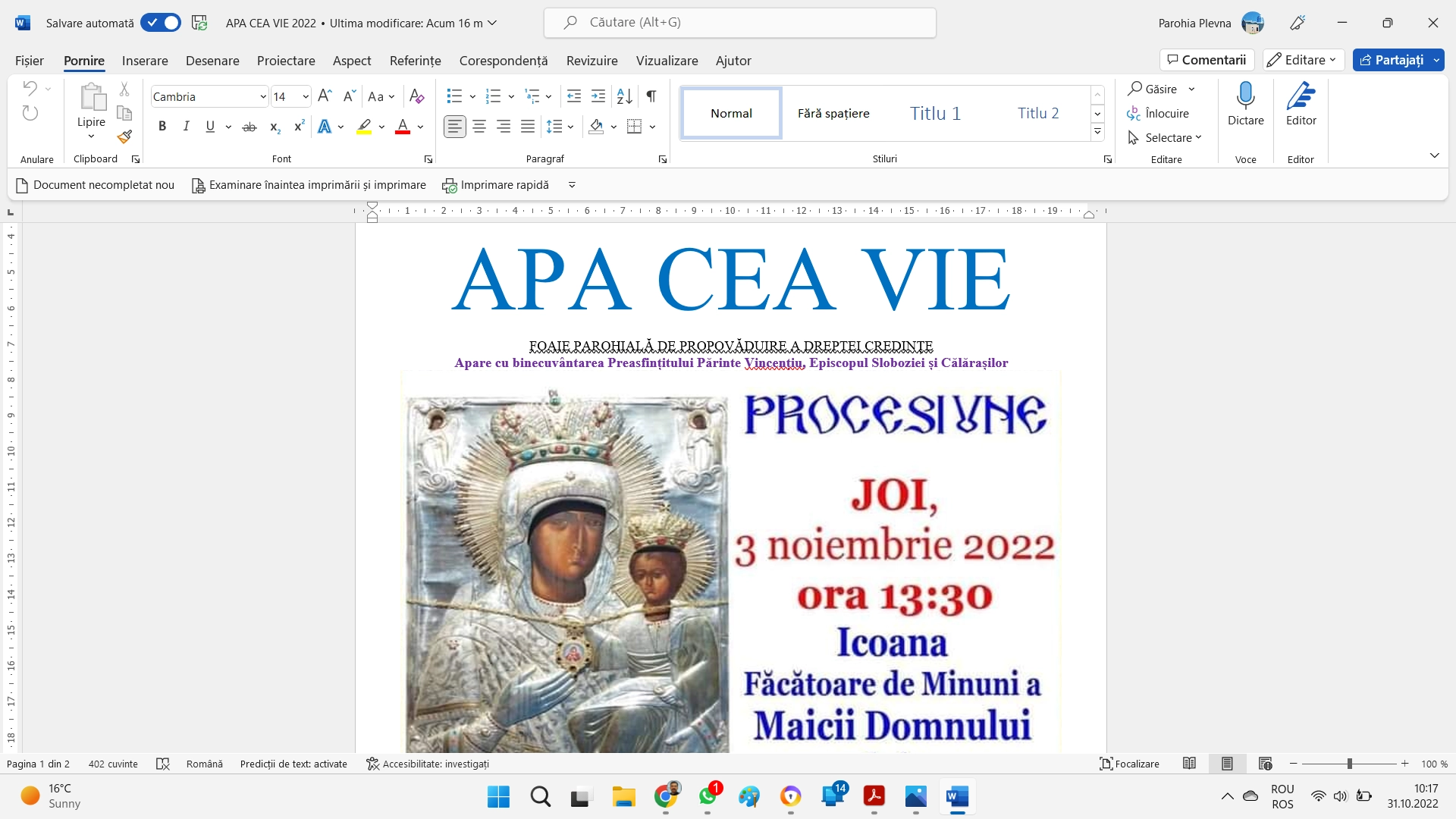
Task: Open the Selectare dropdown
Action: 1165,137
